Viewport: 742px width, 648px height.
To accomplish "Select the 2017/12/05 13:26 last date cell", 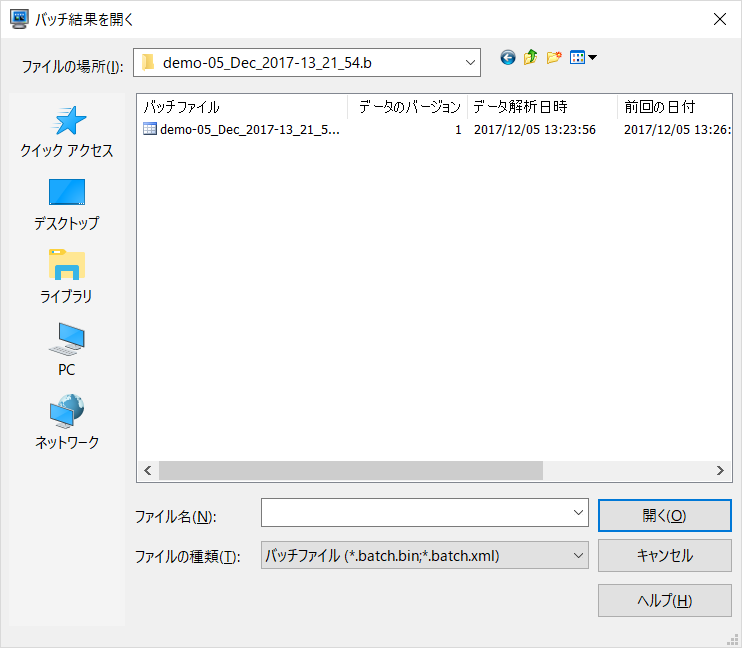I will click(x=677, y=130).
